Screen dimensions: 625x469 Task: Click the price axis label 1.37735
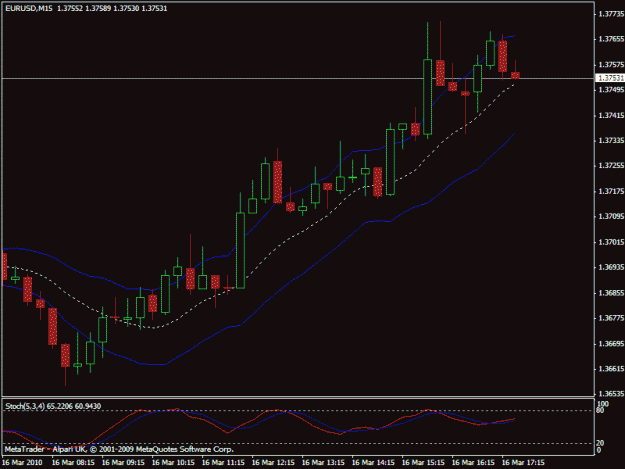click(x=611, y=14)
